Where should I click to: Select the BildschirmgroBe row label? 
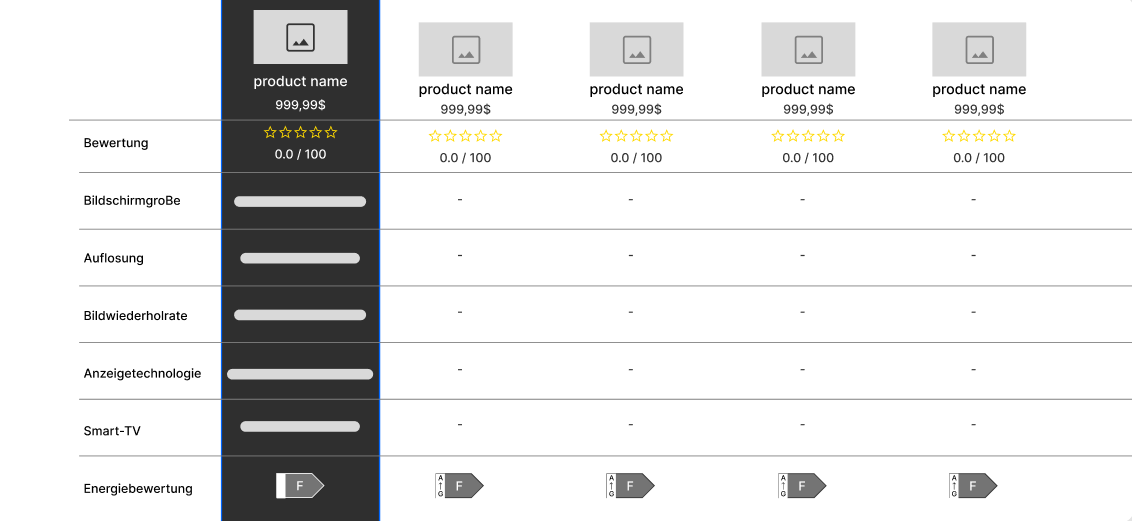click(132, 201)
